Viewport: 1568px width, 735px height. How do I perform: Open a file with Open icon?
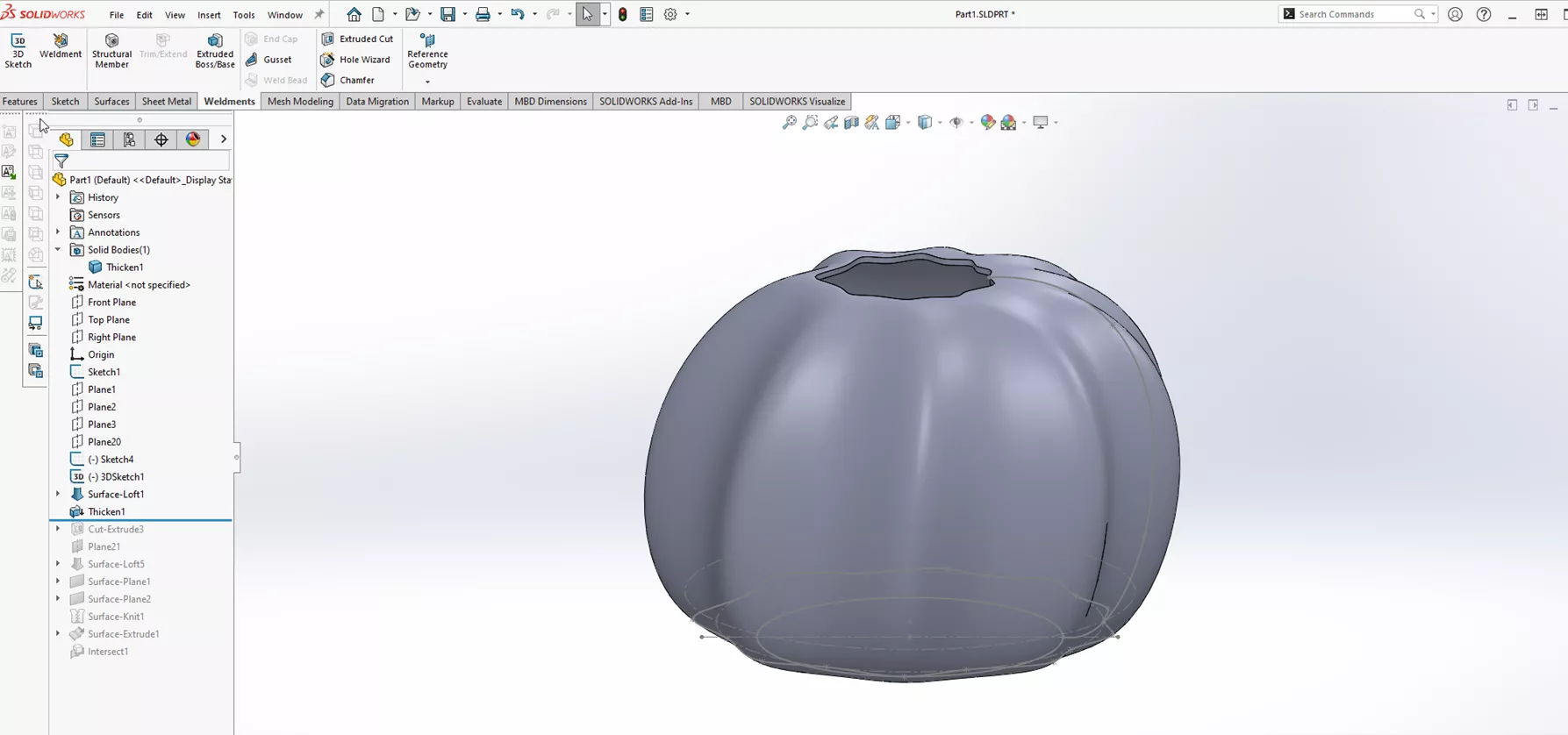pyautogui.click(x=412, y=14)
